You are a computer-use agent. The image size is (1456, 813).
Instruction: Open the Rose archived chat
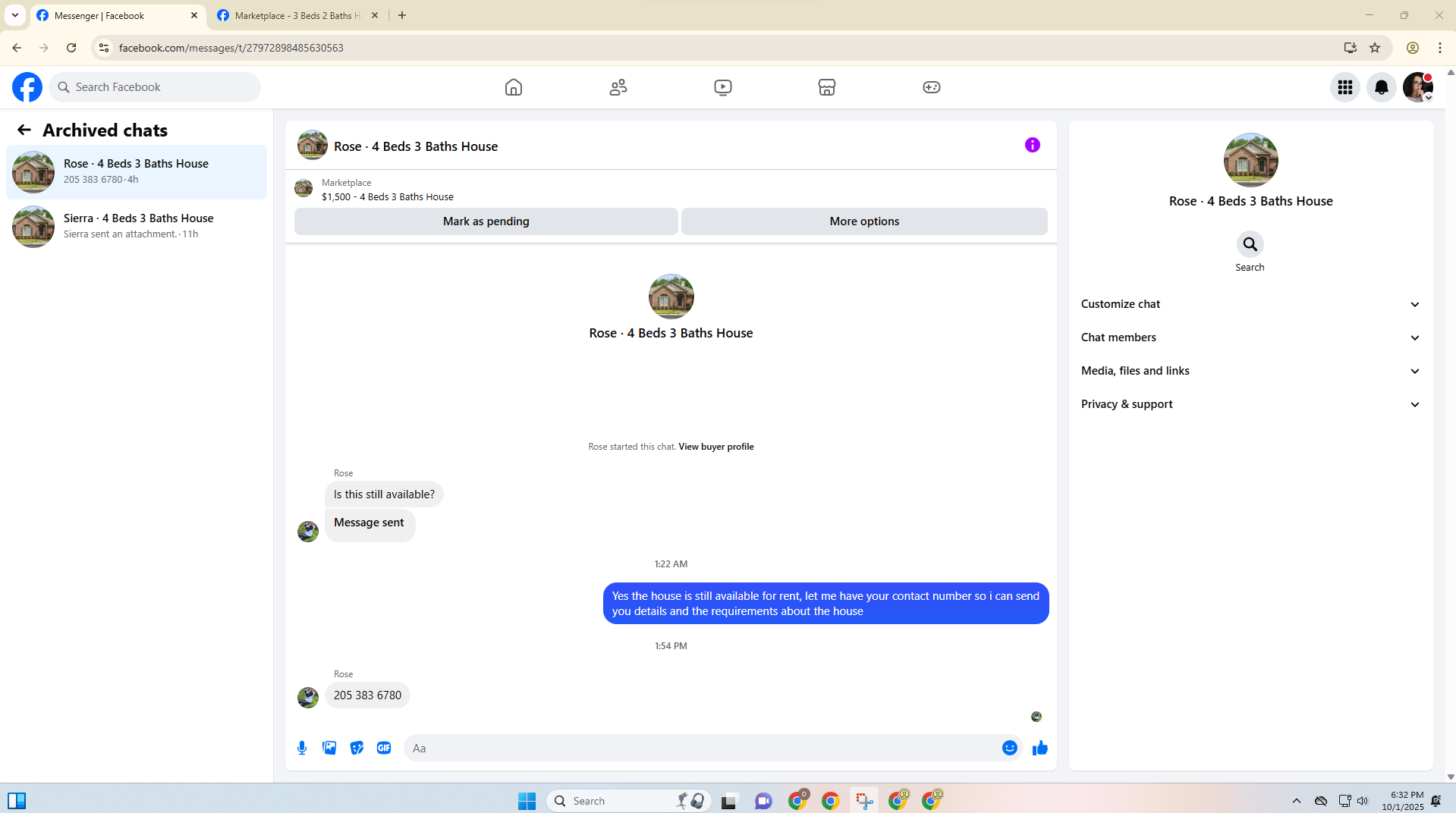tap(137, 172)
